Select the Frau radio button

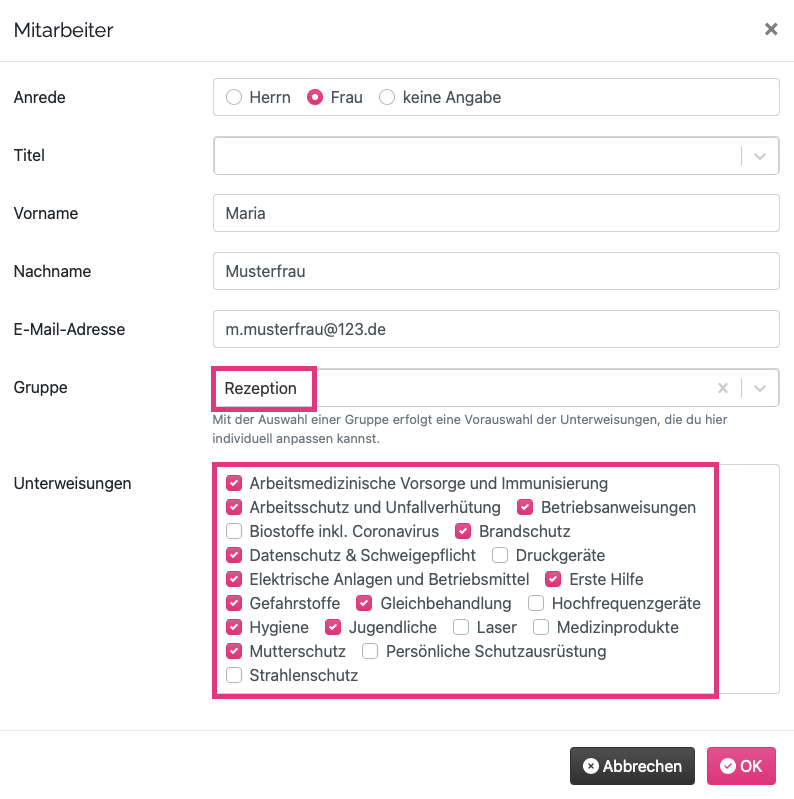(x=315, y=97)
